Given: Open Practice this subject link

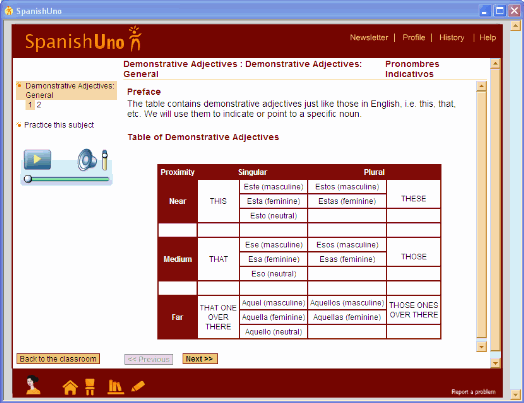Looking at the screenshot, I should (x=59, y=125).
